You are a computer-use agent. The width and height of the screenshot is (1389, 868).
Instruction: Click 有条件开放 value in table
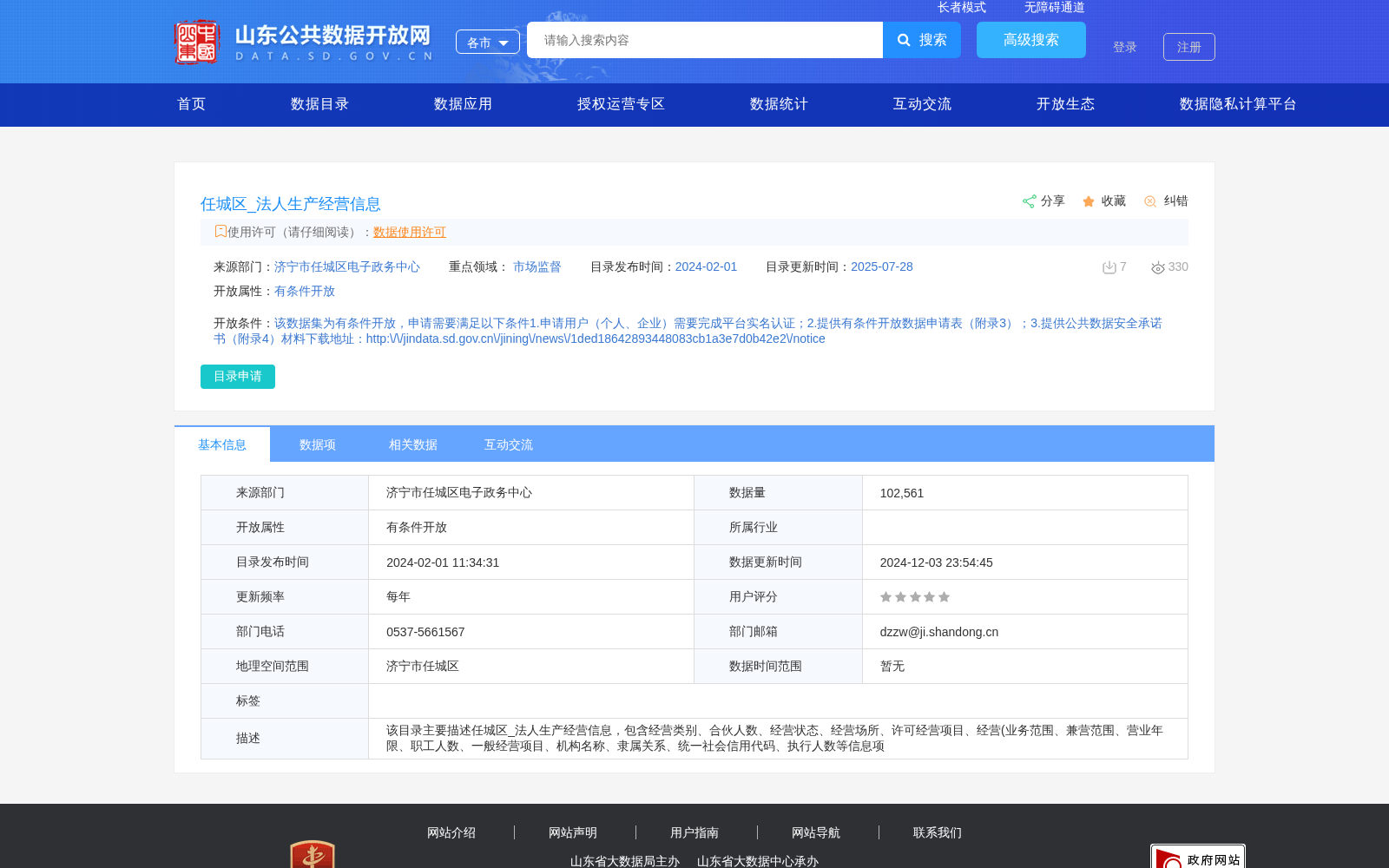(417, 528)
